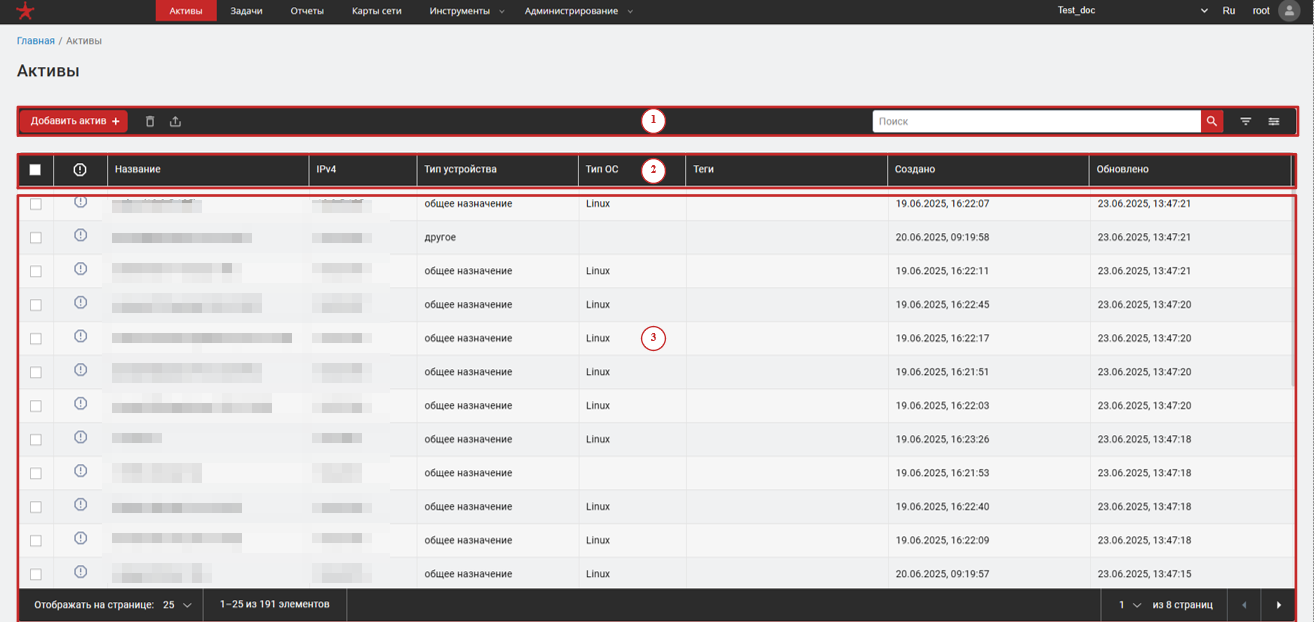The width and height of the screenshot is (1315, 622).
Task: Click the red star logo
Action: click(26, 12)
